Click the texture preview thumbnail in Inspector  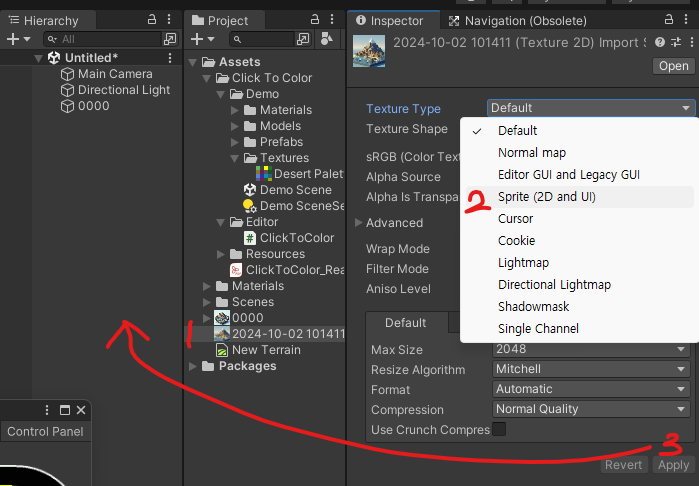click(x=369, y=51)
